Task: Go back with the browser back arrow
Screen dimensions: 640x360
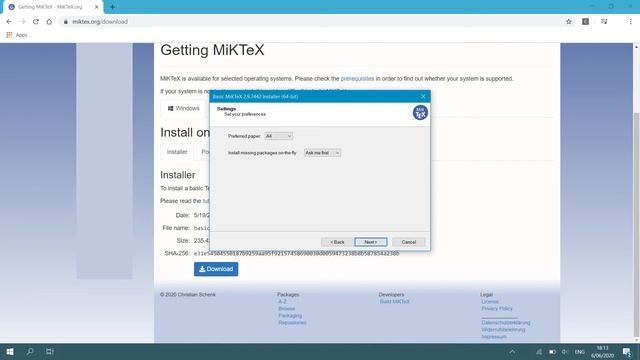Action: coord(9,22)
